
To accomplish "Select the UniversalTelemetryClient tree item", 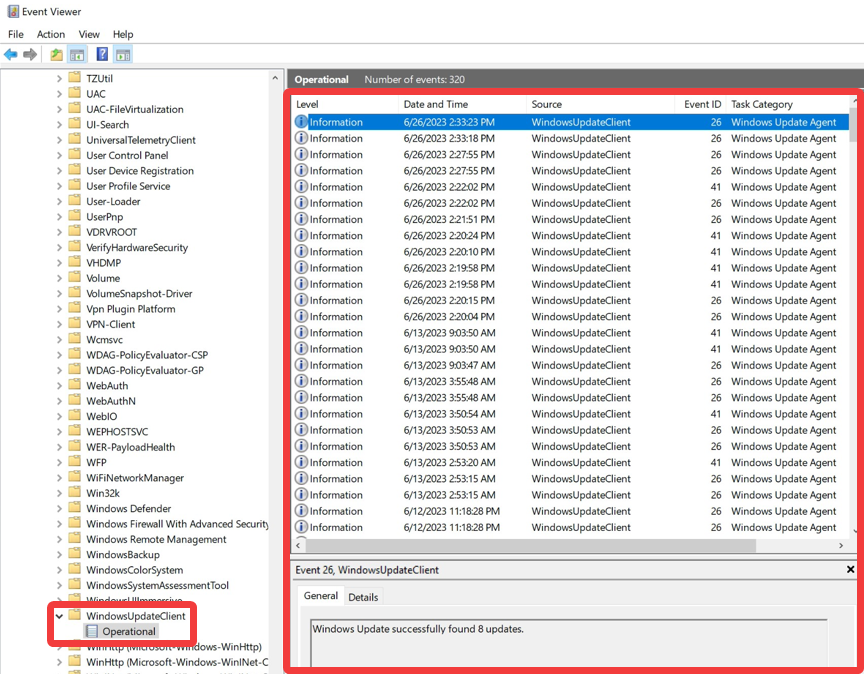I will 141,140.
